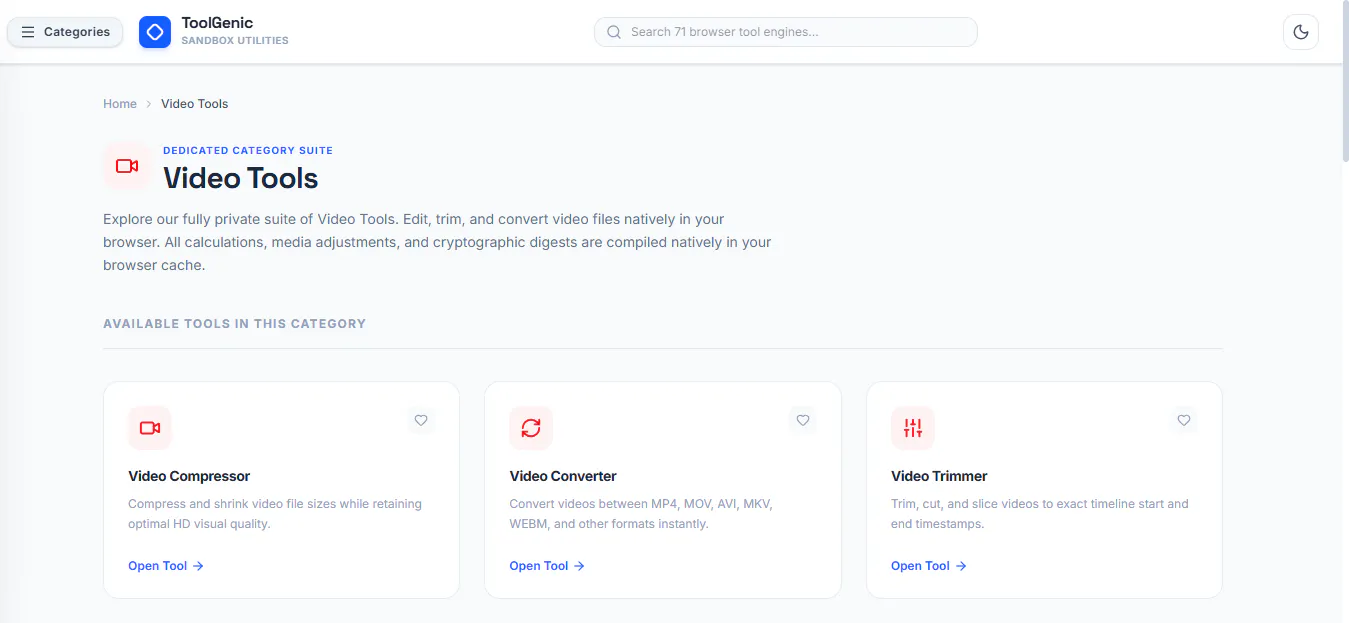
Task: Click Open Tool under Video Trimmer
Action: point(929,566)
